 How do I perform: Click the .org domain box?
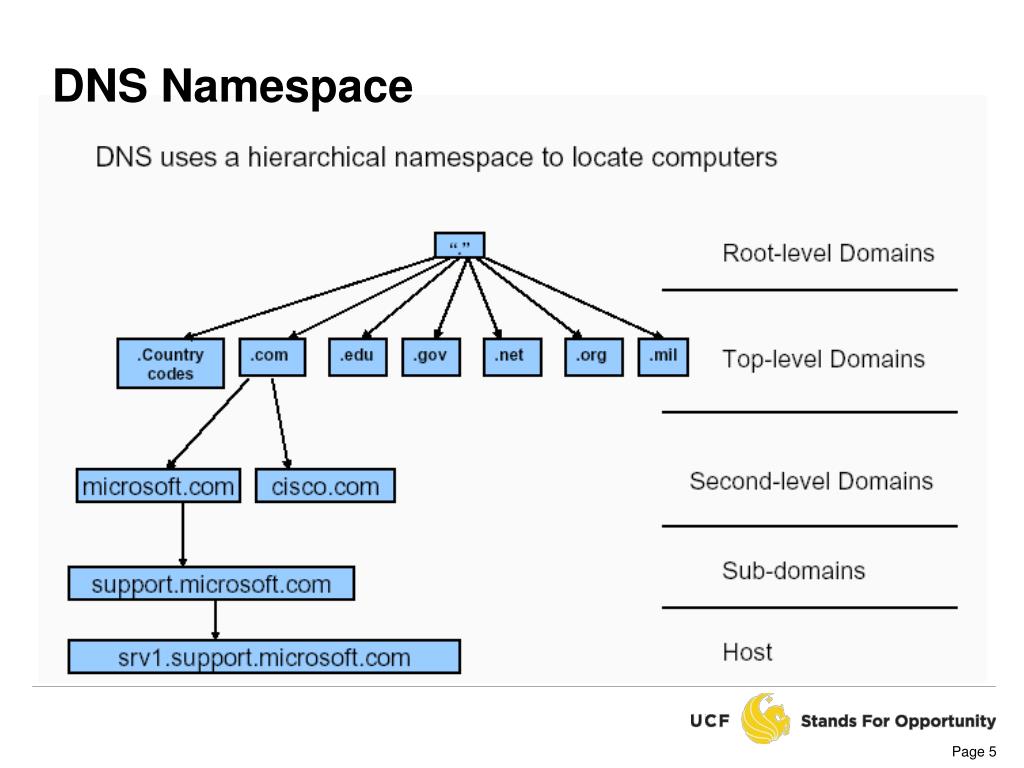[x=593, y=357]
